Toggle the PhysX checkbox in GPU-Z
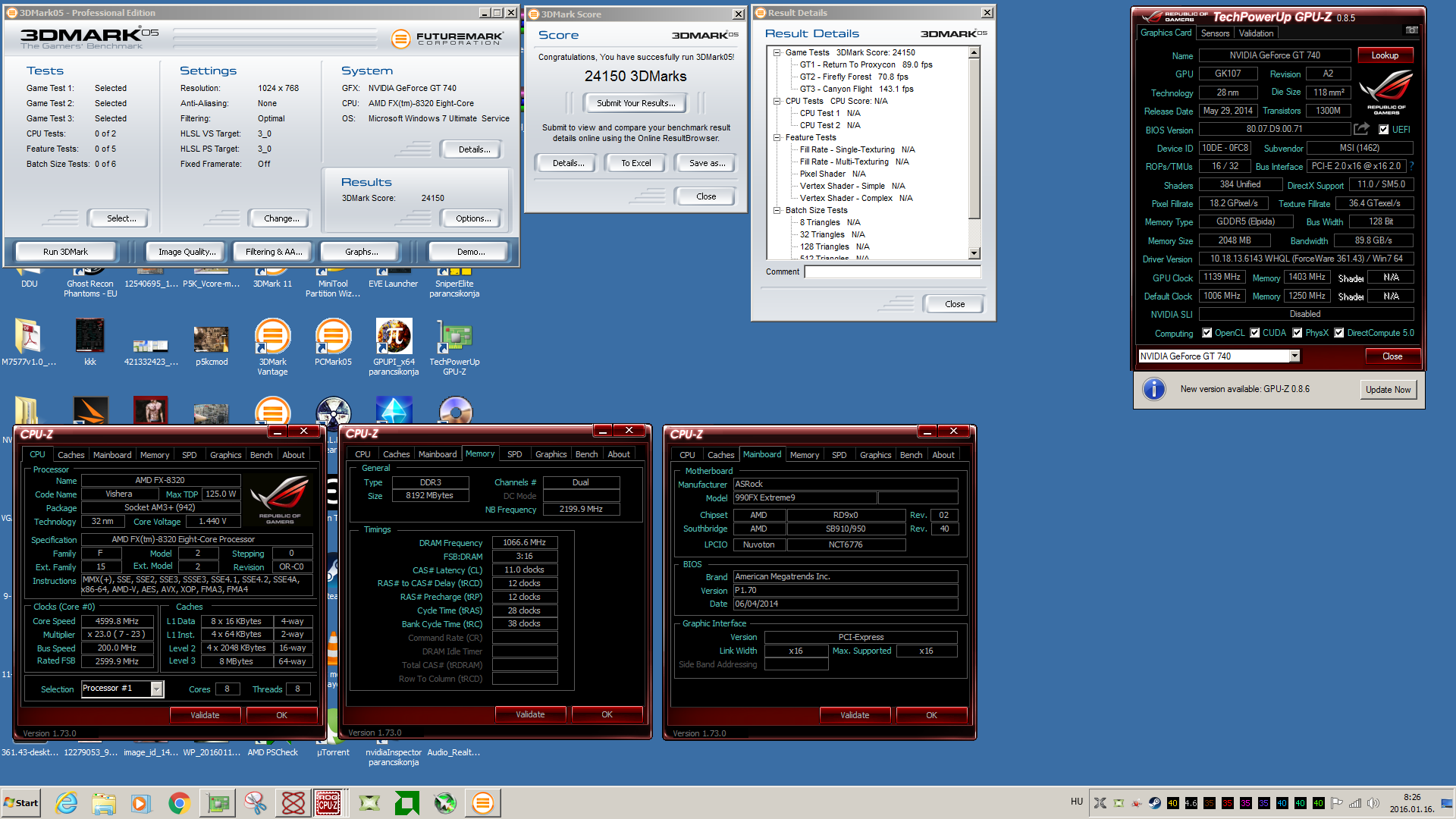Screen dimensions: 1456x819 click(x=1298, y=333)
